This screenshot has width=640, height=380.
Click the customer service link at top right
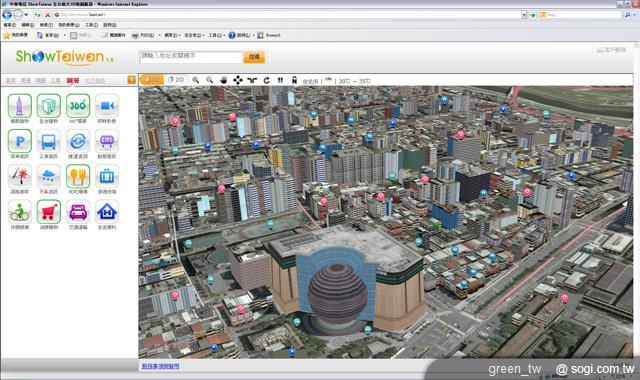point(611,50)
